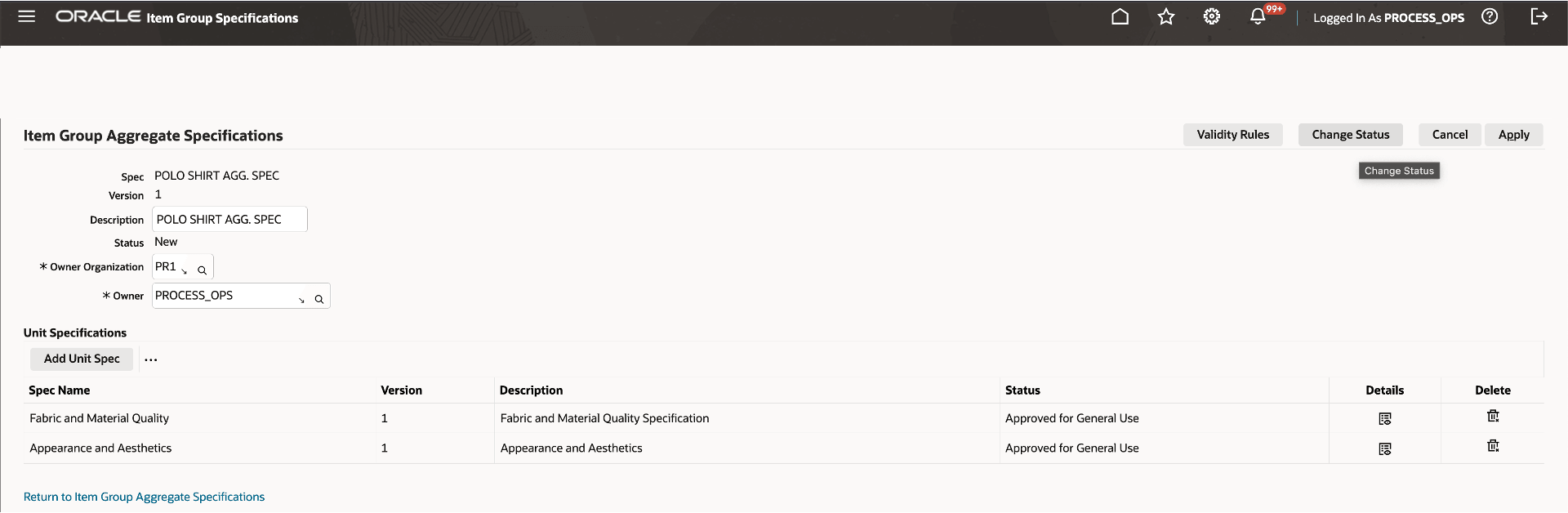Click the help question mark icon

1490,16
